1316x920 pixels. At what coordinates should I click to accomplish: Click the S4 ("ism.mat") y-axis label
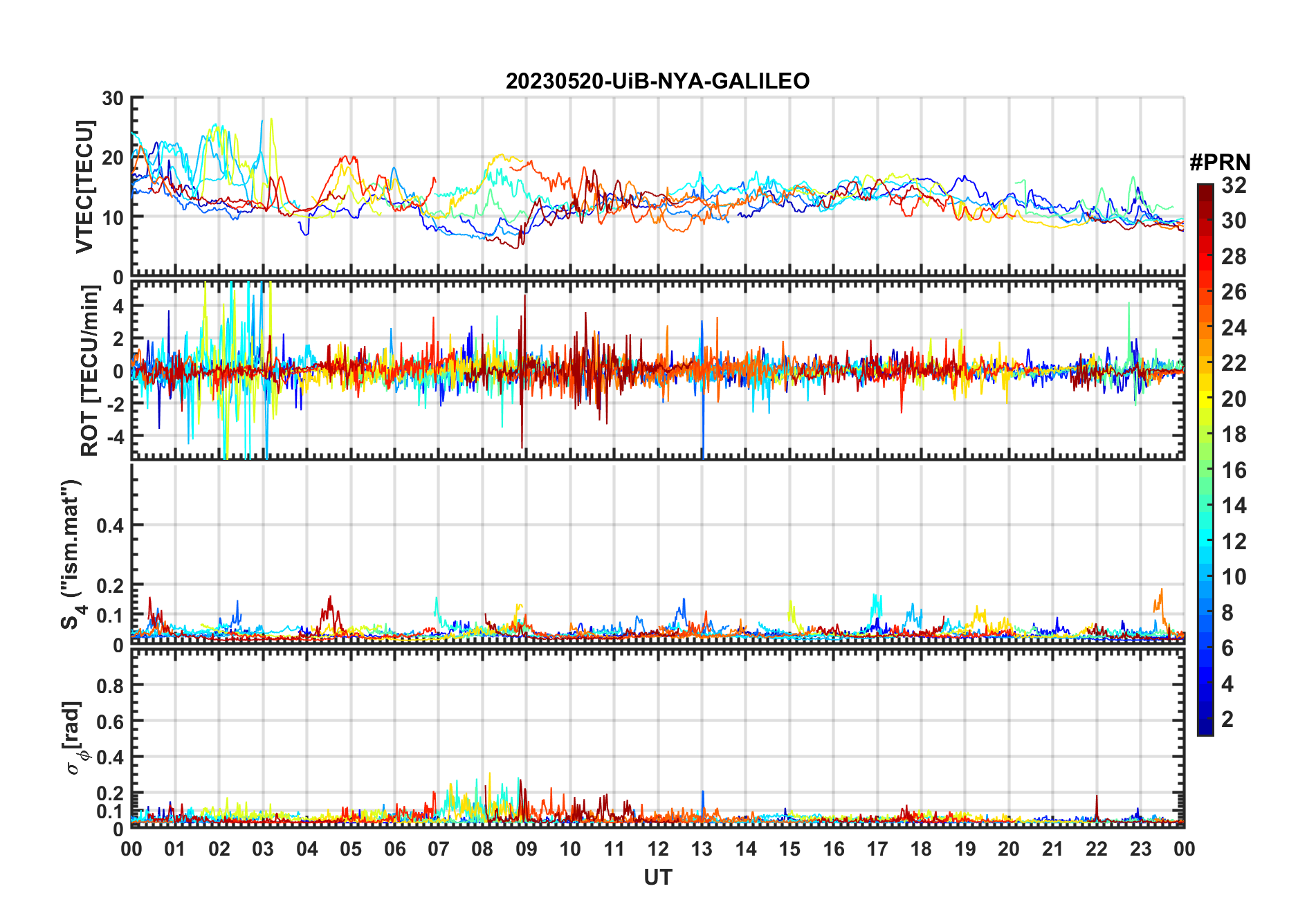click(73, 554)
